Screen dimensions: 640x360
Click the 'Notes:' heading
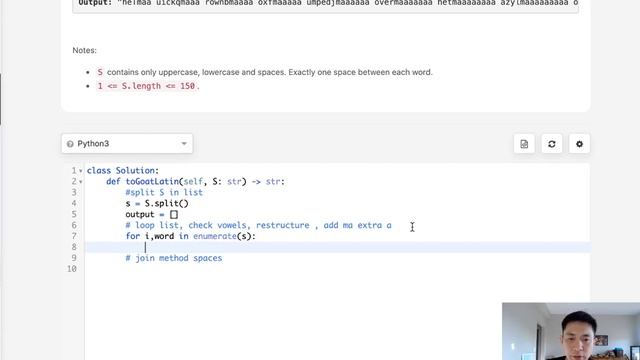pyautogui.click(x=84, y=50)
